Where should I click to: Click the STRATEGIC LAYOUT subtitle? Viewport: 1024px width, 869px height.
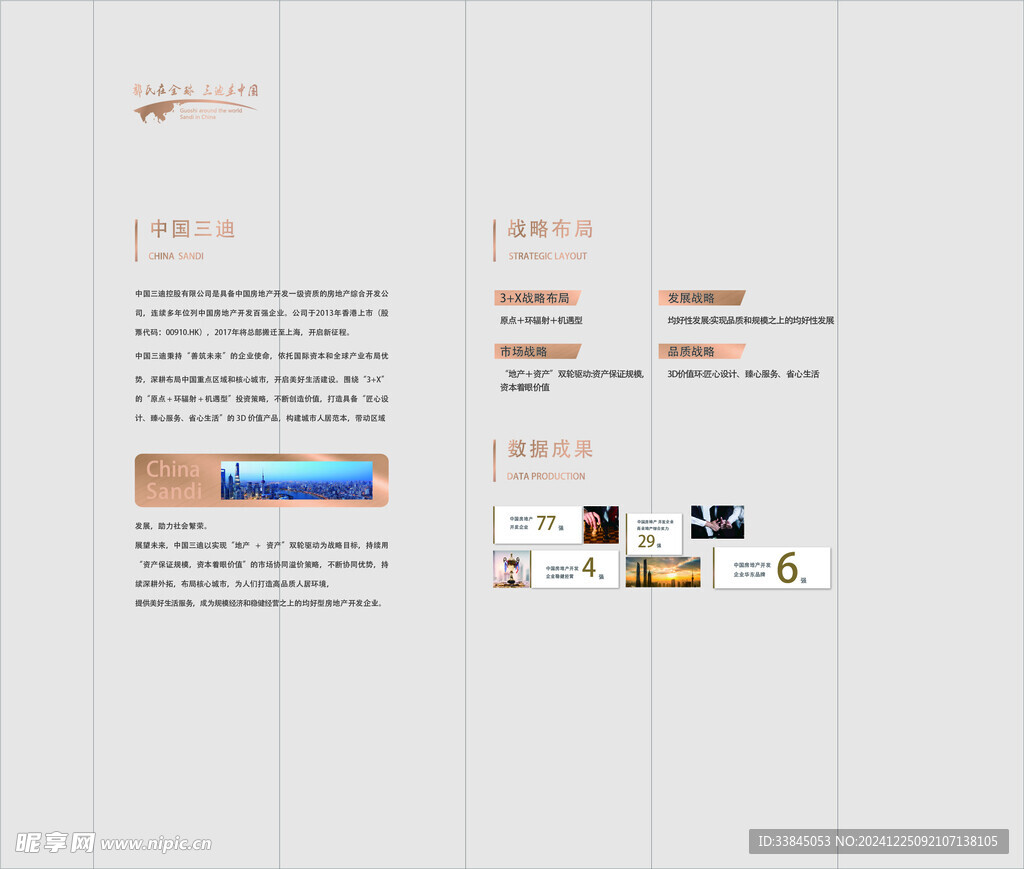(x=548, y=256)
